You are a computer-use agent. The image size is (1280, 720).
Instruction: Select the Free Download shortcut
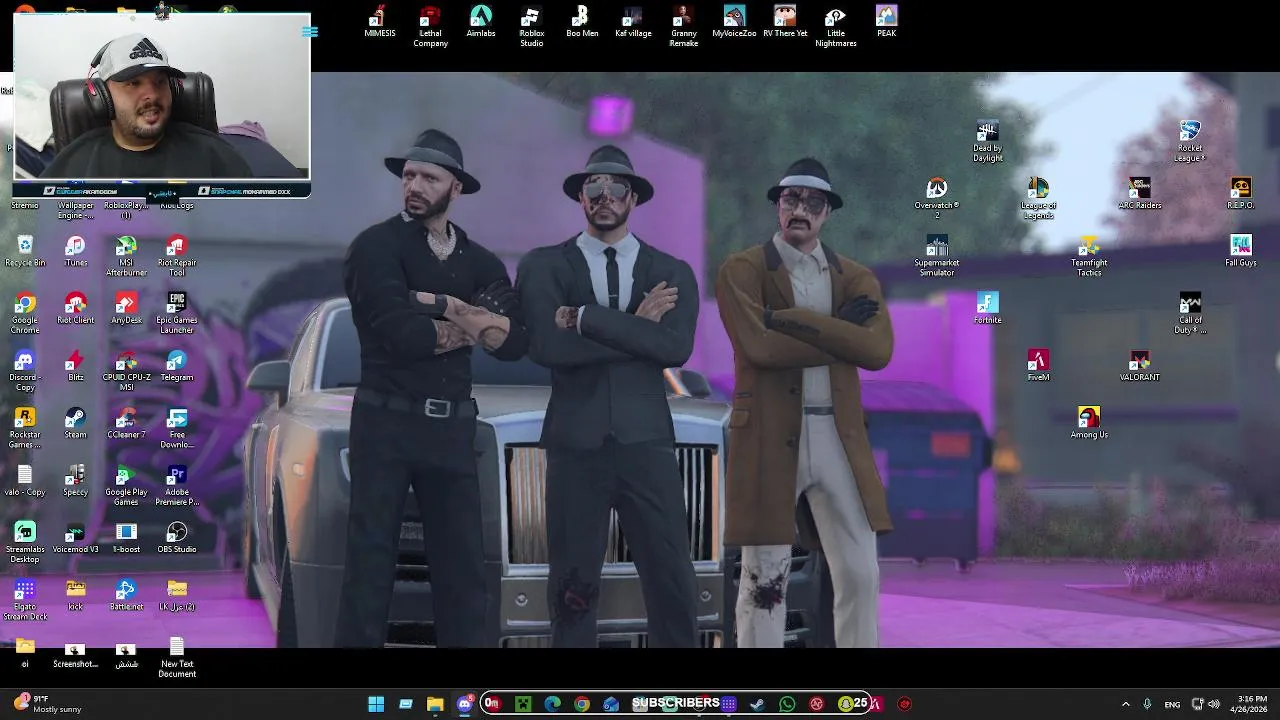pyautogui.click(x=177, y=427)
